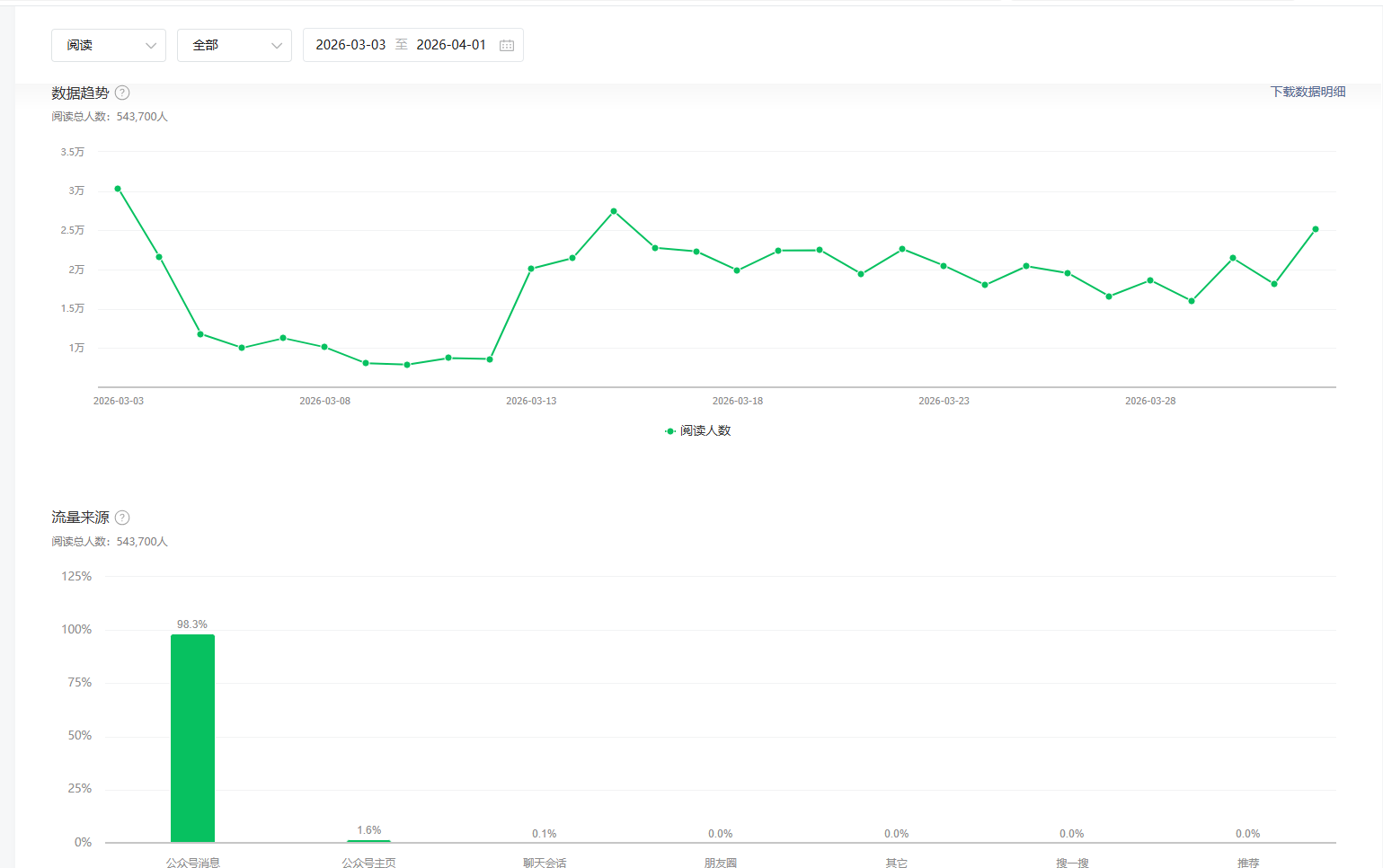Click the 聊天会话 axis label
The height and width of the screenshot is (868, 1383).
(x=545, y=863)
